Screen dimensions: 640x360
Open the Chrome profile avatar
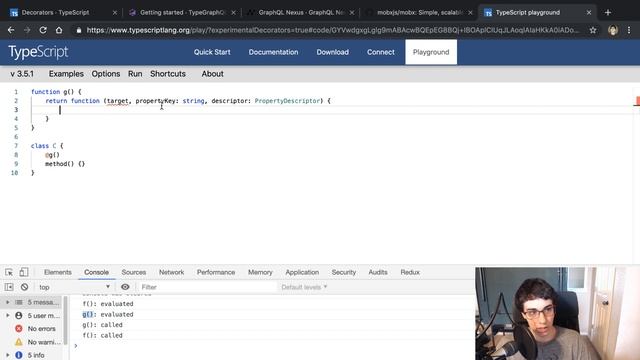coord(613,30)
